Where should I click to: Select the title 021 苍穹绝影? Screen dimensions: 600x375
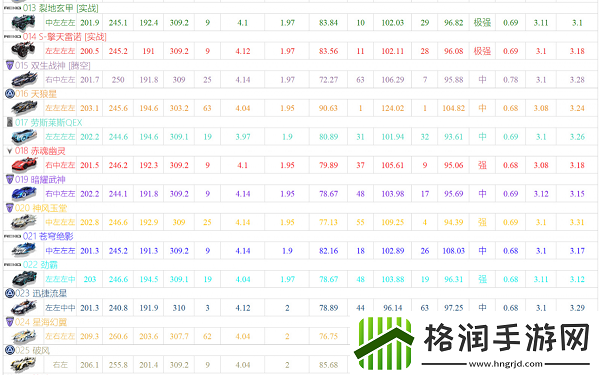tap(48, 236)
